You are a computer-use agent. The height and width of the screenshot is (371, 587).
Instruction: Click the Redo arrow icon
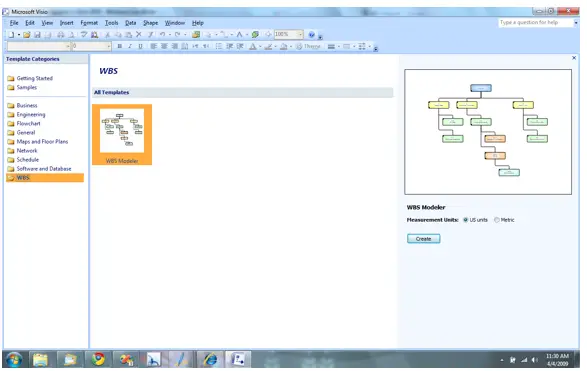(177, 35)
